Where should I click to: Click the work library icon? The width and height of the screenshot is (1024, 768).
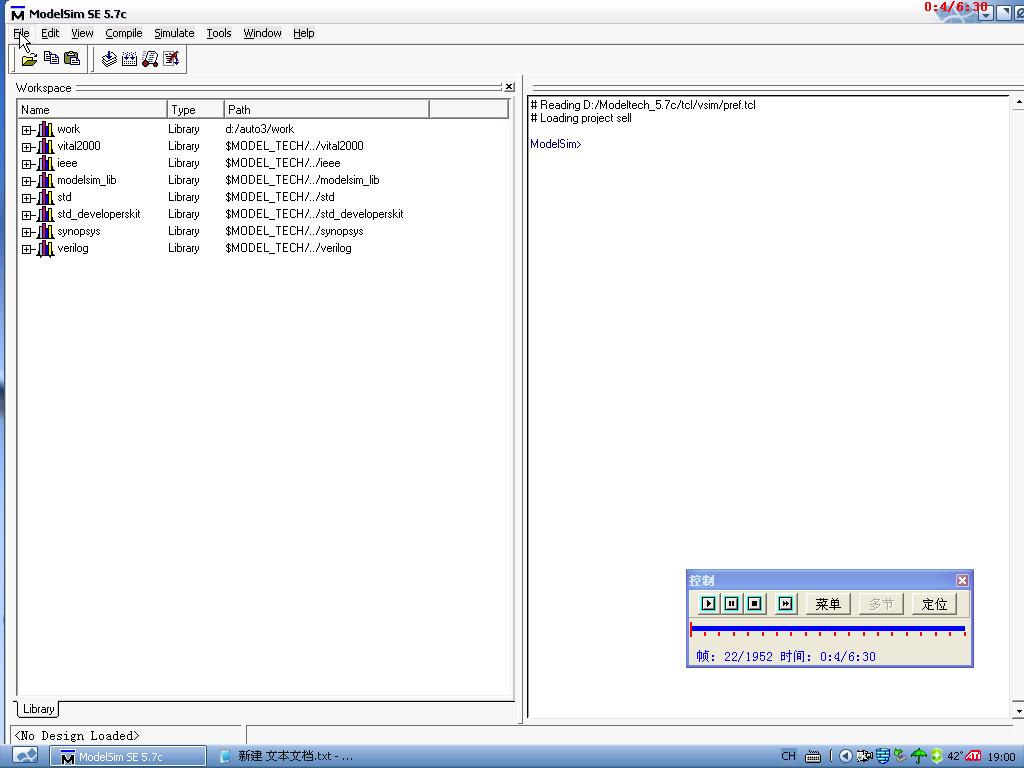coord(45,129)
